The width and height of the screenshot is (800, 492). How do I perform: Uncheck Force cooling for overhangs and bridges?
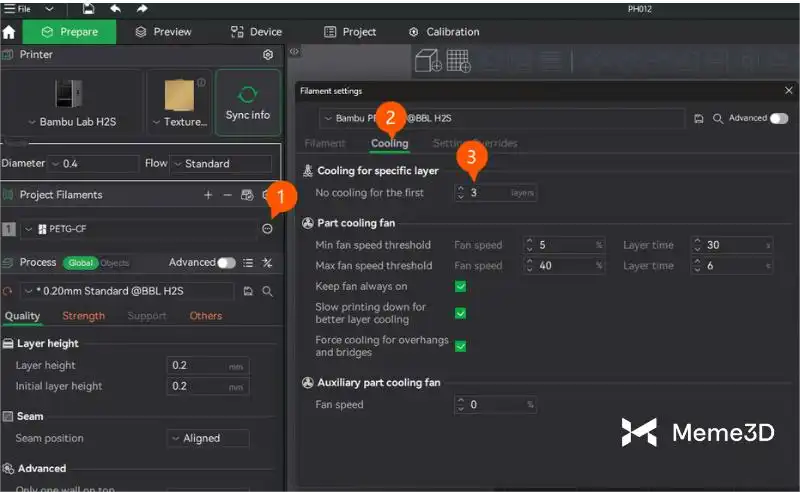pos(460,346)
